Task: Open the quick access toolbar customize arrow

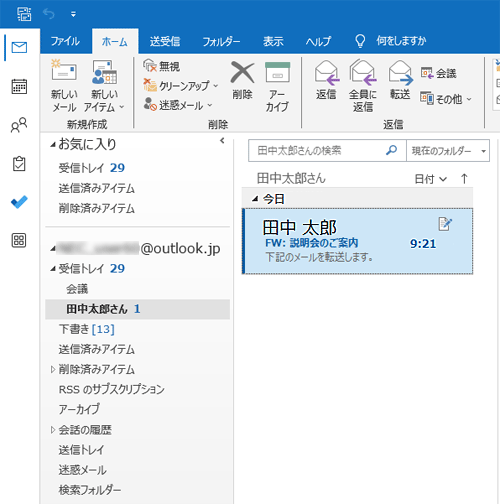Action: (73, 14)
